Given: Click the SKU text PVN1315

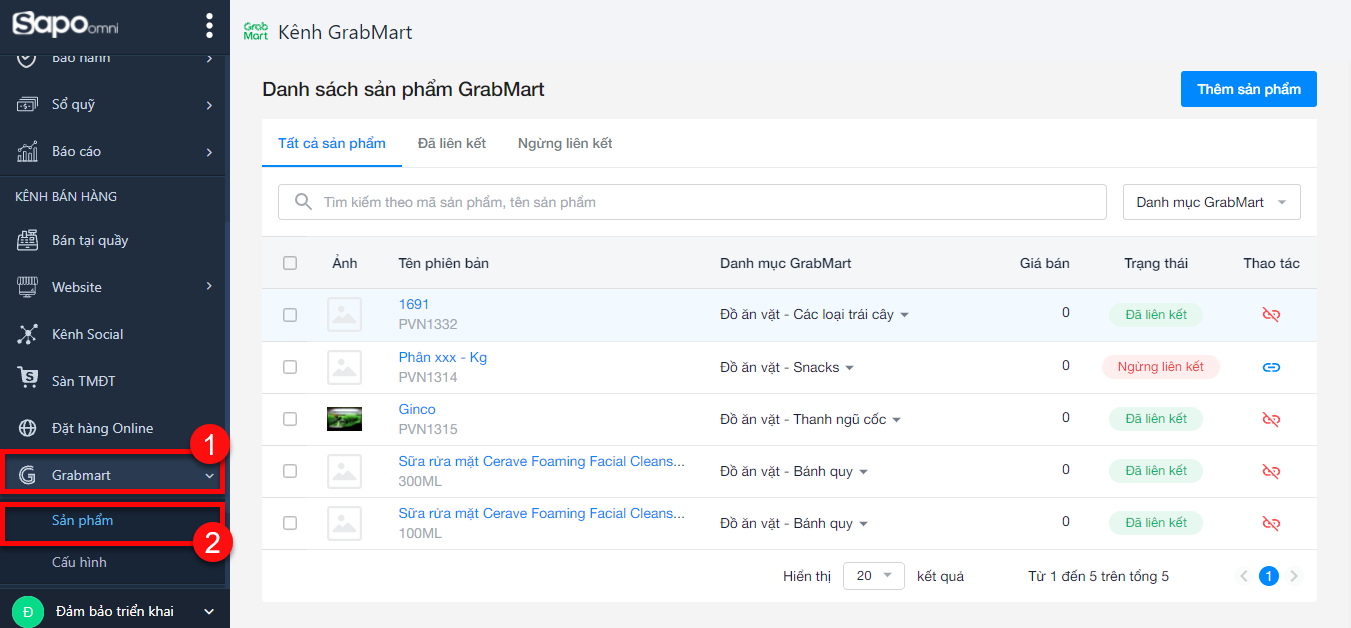Looking at the screenshot, I should pyautogui.click(x=428, y=429).
